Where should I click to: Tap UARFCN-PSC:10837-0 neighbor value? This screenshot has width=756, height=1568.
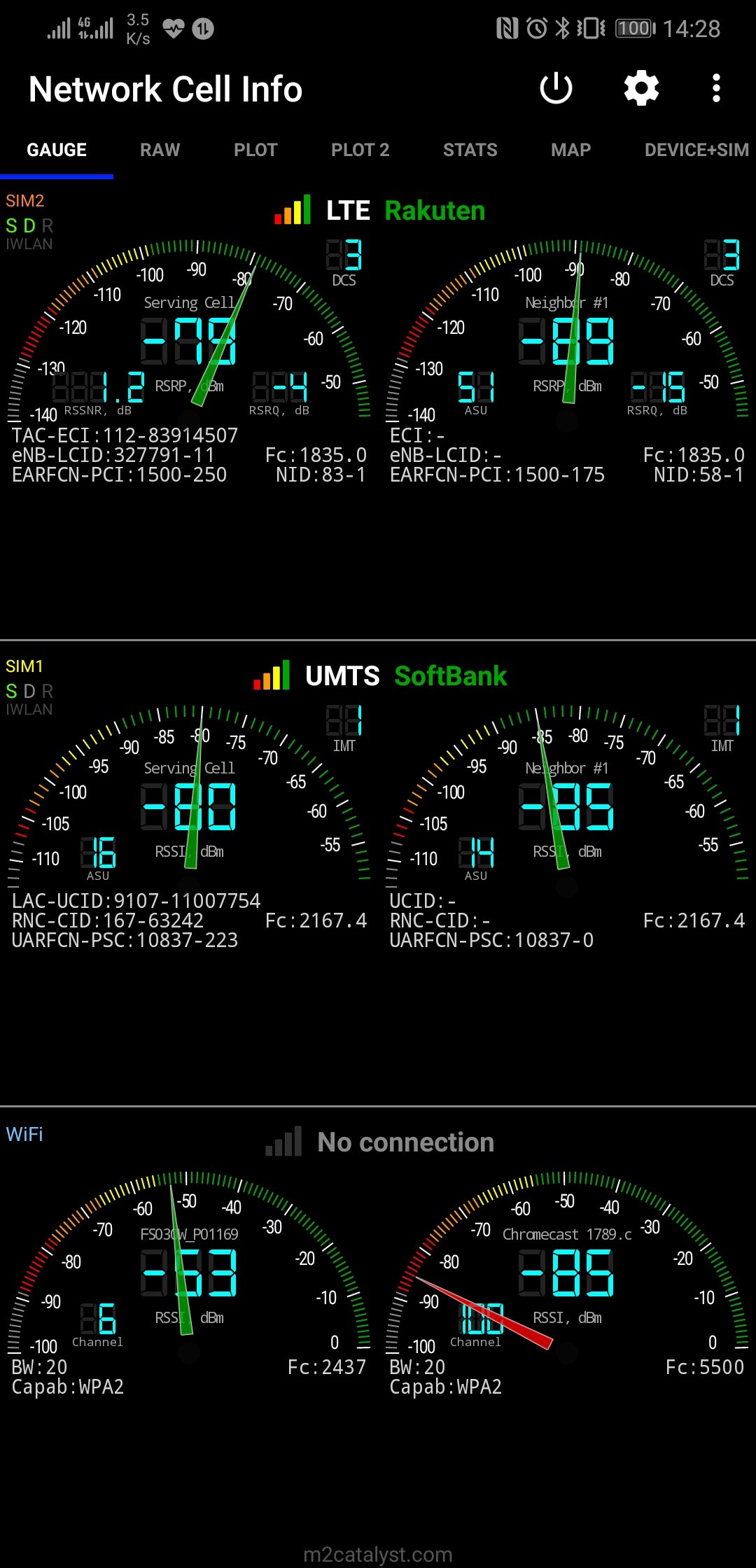(x=492, y=940)
